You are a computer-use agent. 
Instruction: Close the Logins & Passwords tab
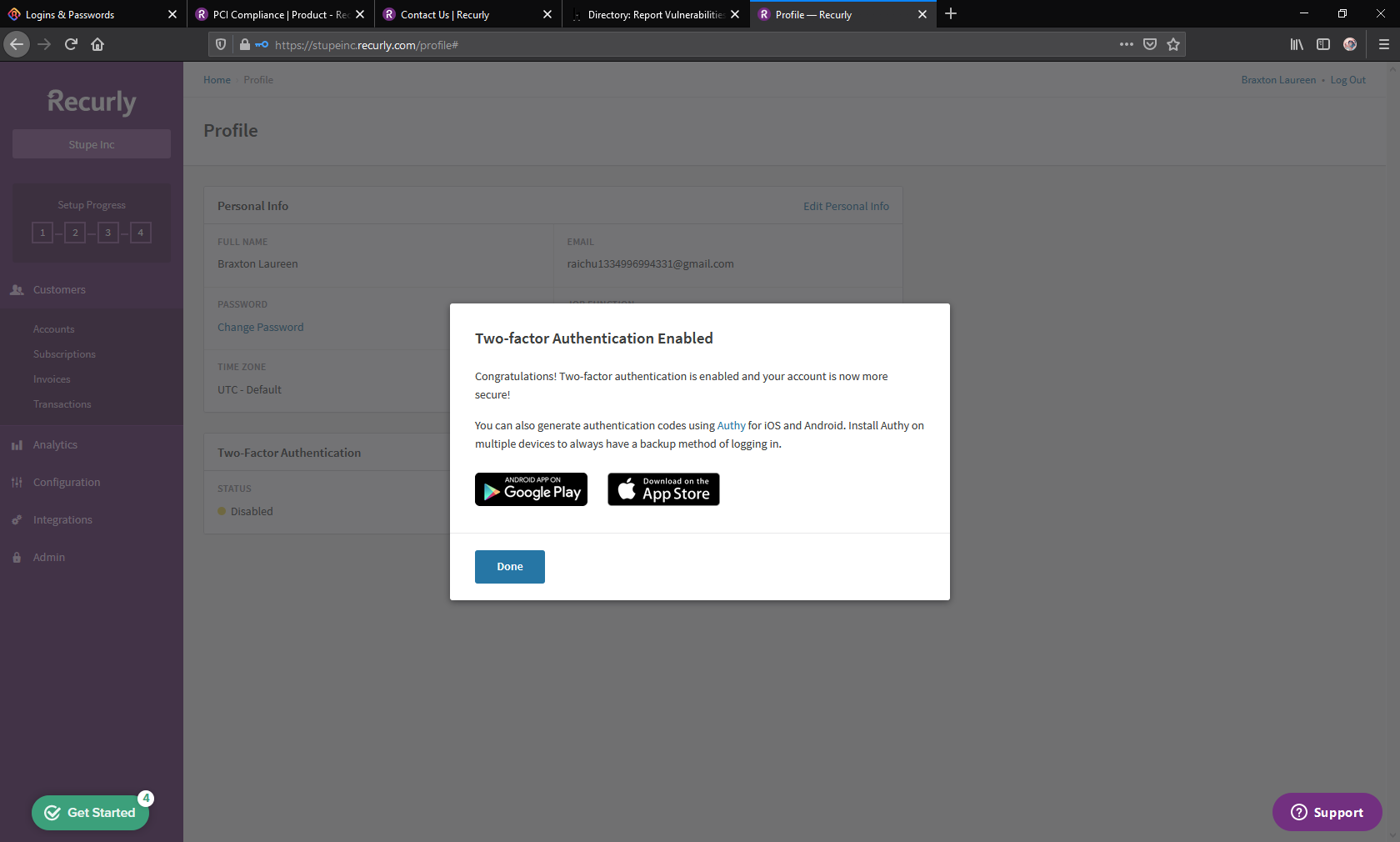coord(172,14)
